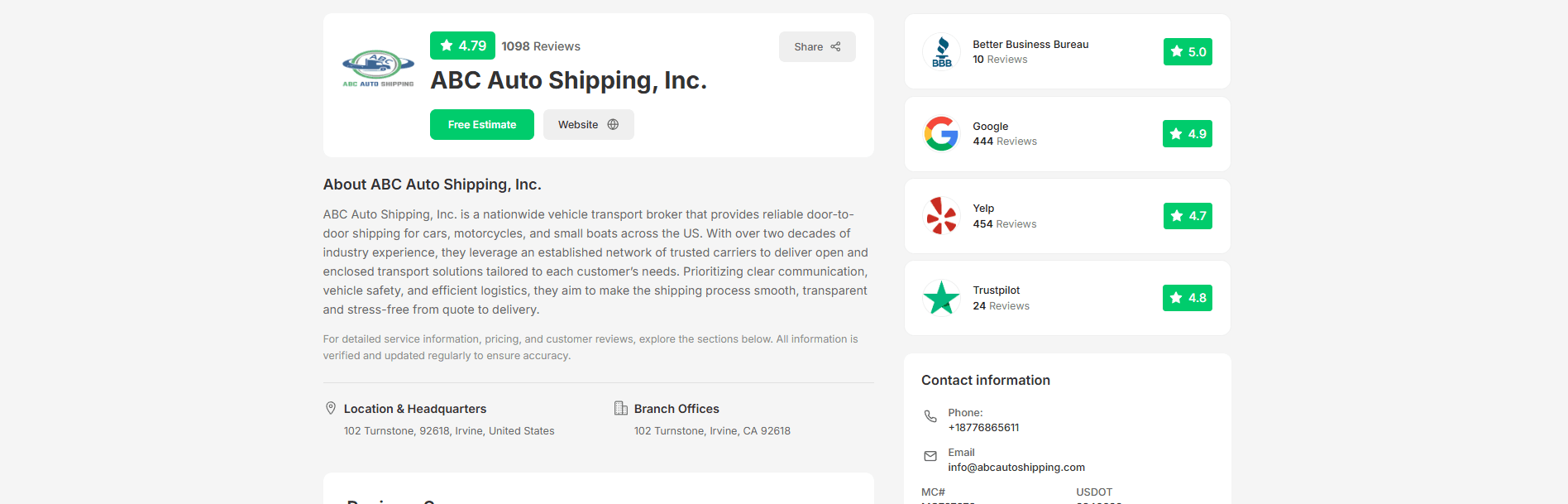The image size is (1568, 504).
Task: Click the Google logo icon
Action: (941, 133)
